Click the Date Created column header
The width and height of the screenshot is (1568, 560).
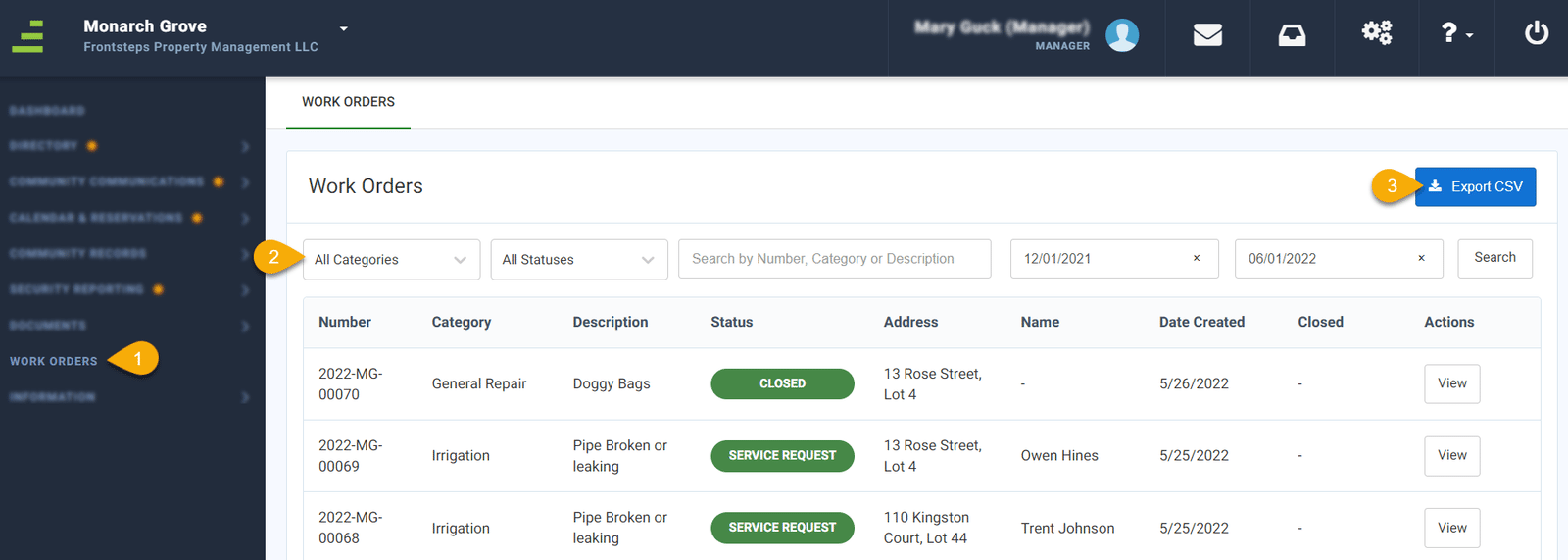tap(1201, 322)
